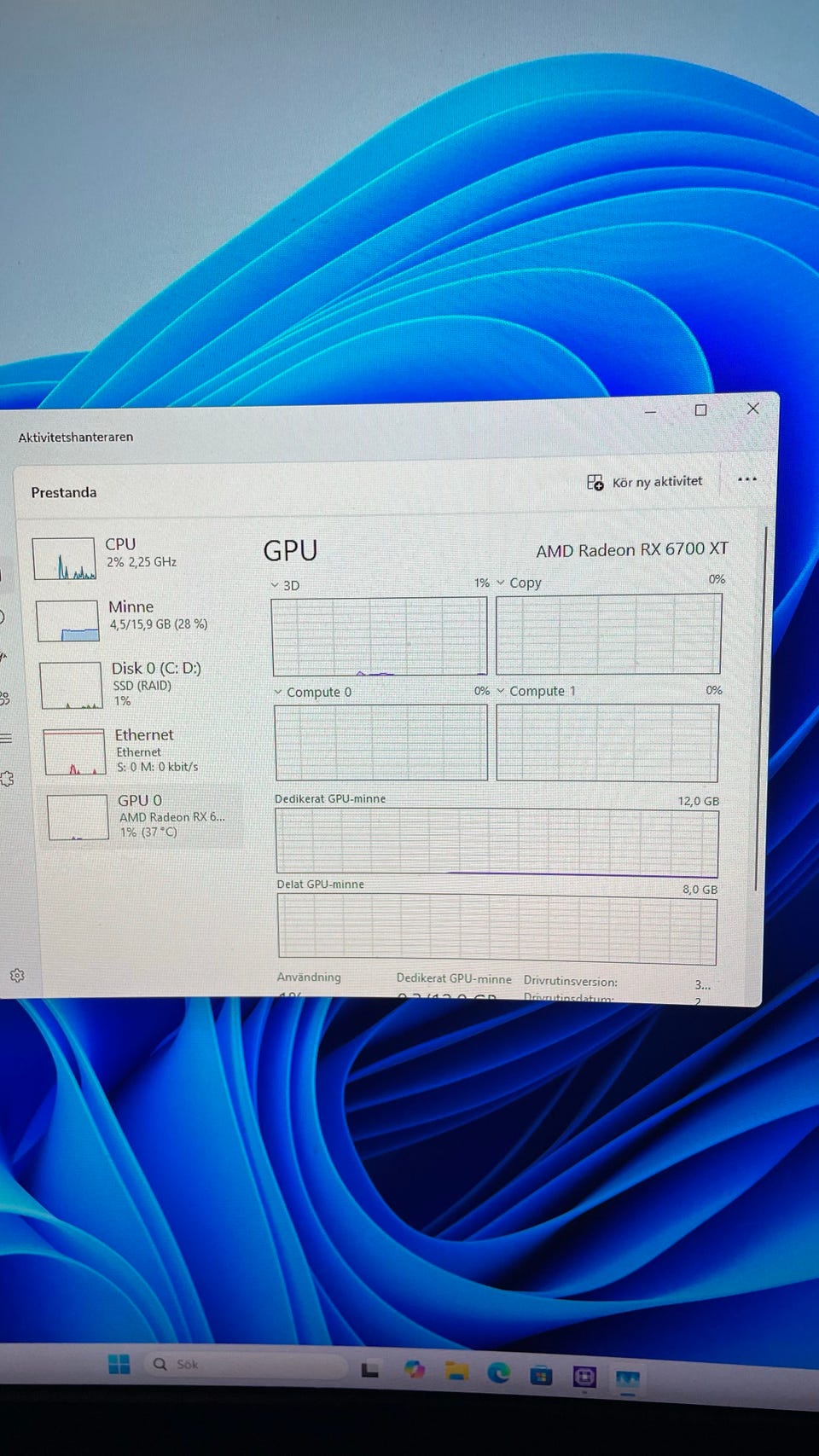The width and height of the screenshot is (819, 1456).
Task: Select the Ethernet thumbnail graph
Action: click(x=74, y=752)
